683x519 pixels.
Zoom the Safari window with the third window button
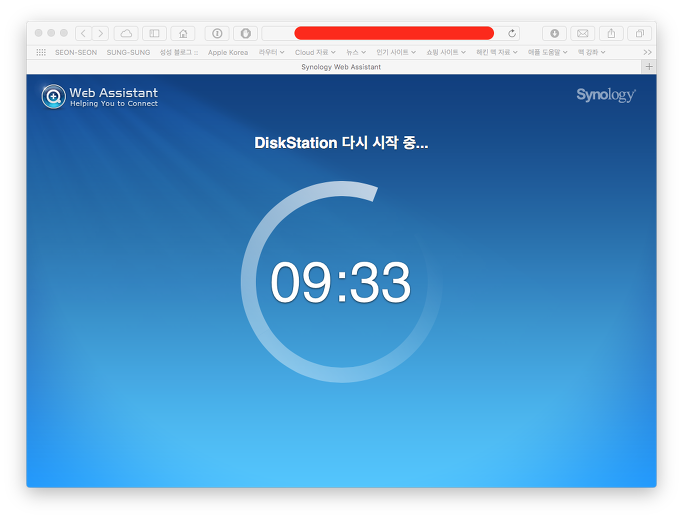[64, 33]
